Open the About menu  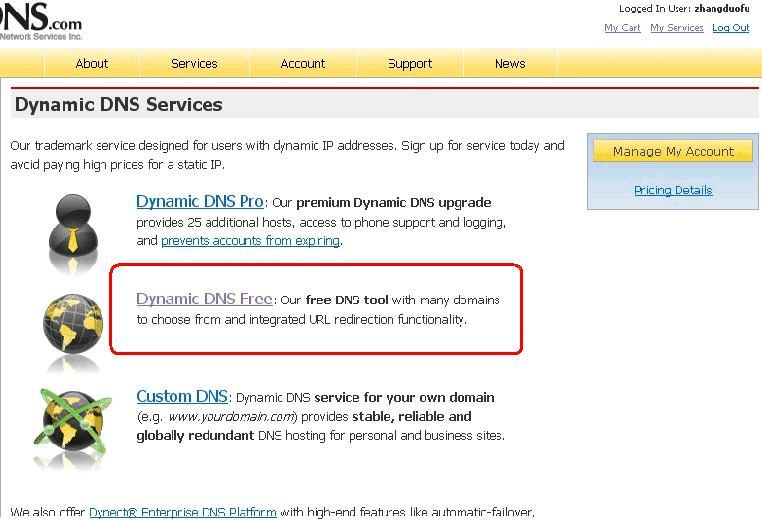[x=91, y=63]
